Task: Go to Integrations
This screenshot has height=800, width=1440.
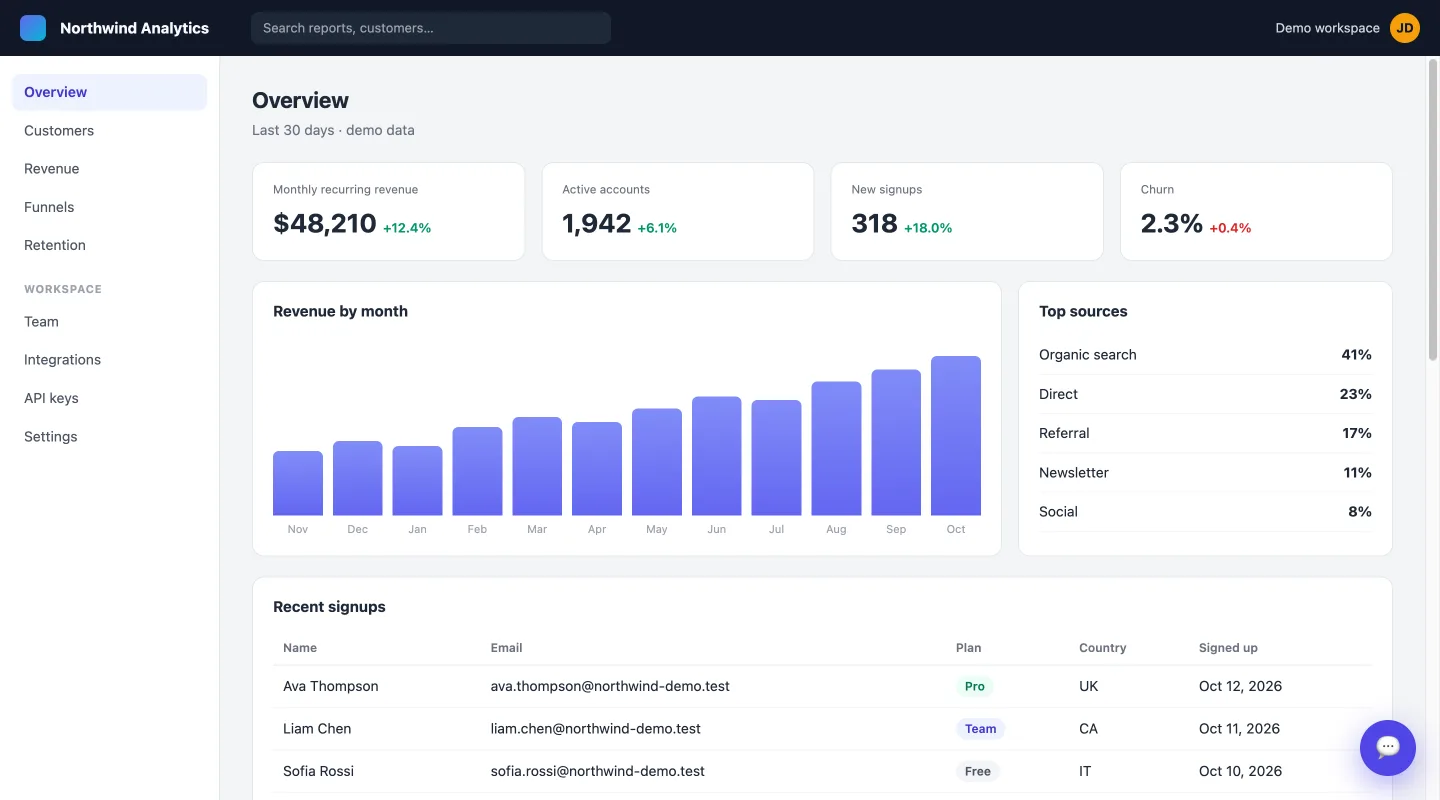Action: point(110,360)
